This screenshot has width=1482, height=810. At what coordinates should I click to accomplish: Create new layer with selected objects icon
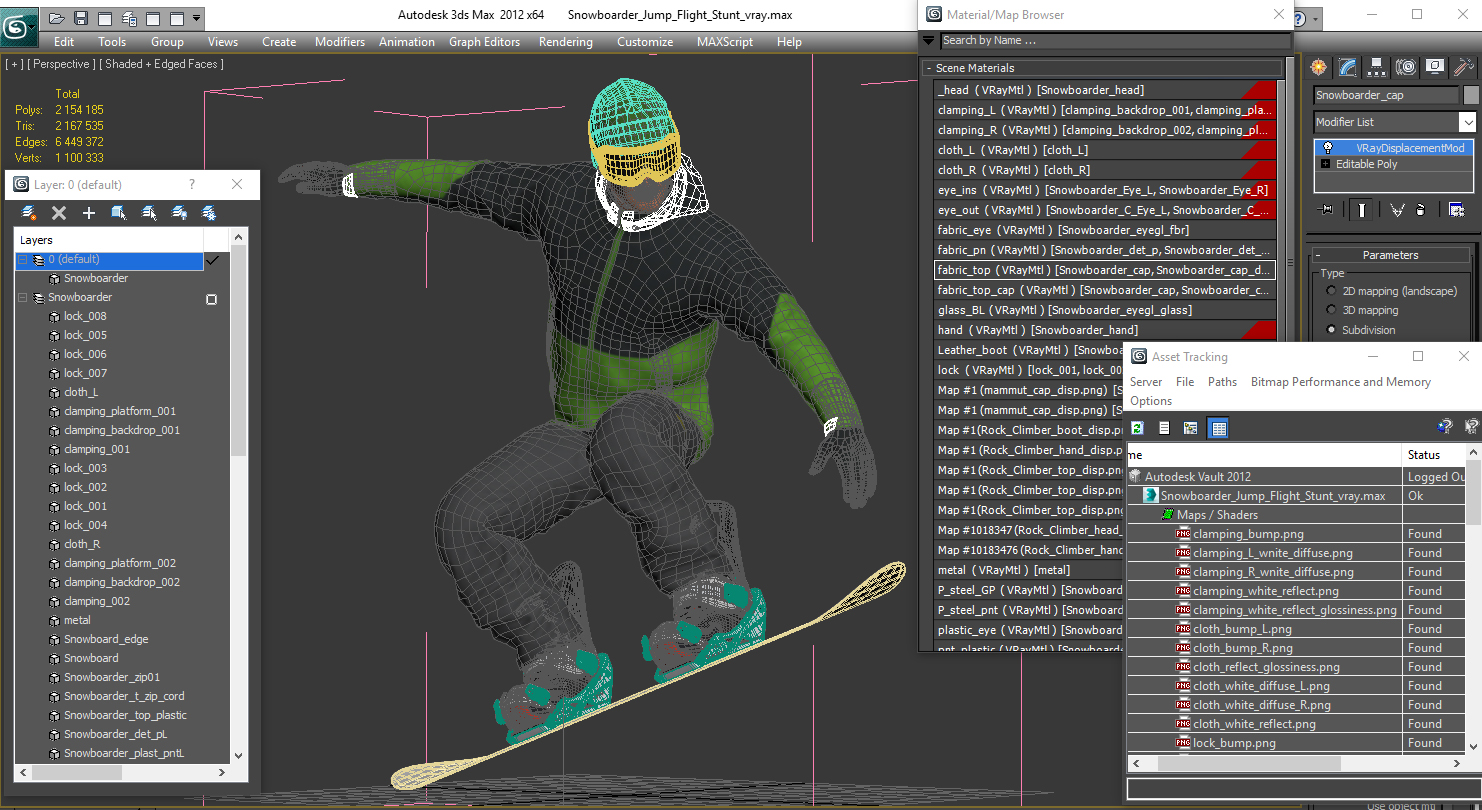coord(29,213)
